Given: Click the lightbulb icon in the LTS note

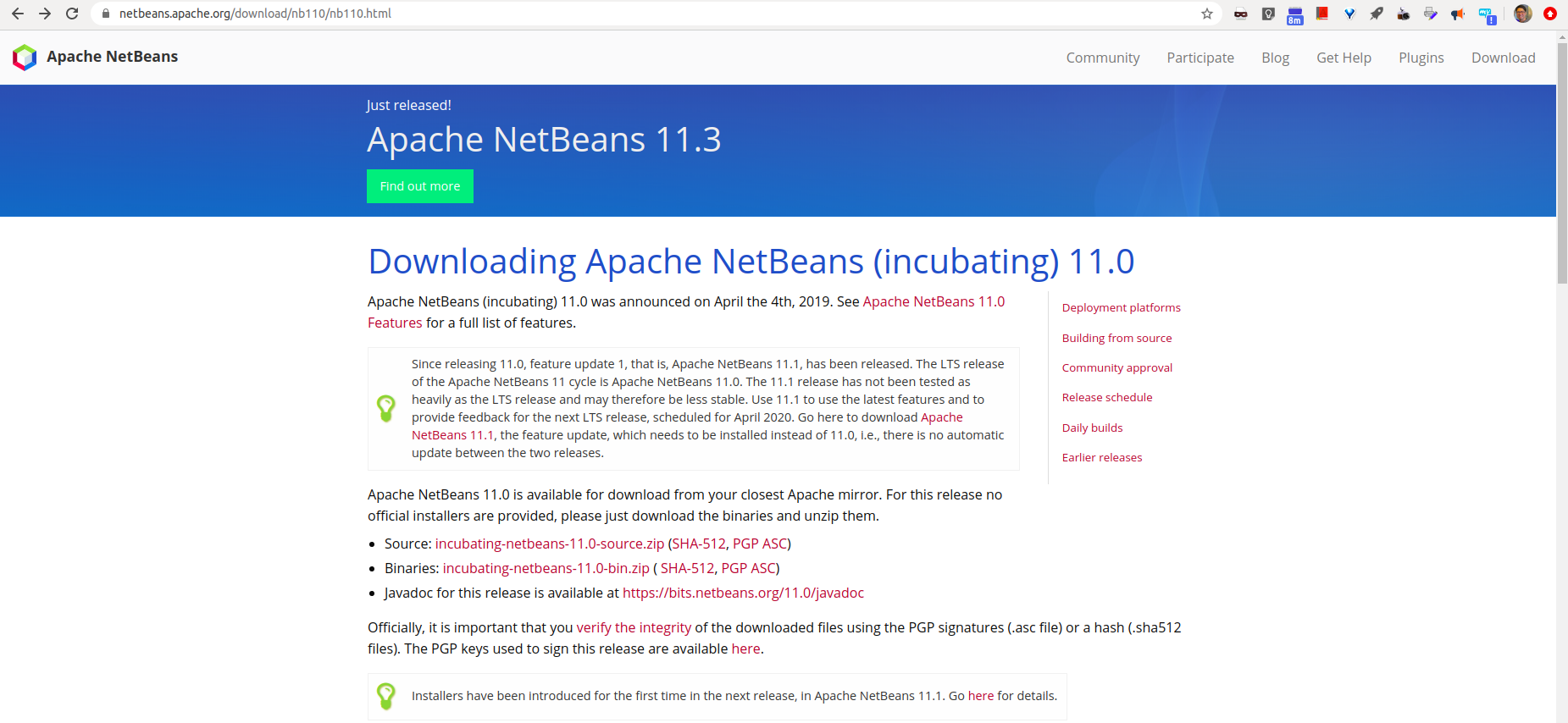Looking at the screenshot, I should 386,408.
